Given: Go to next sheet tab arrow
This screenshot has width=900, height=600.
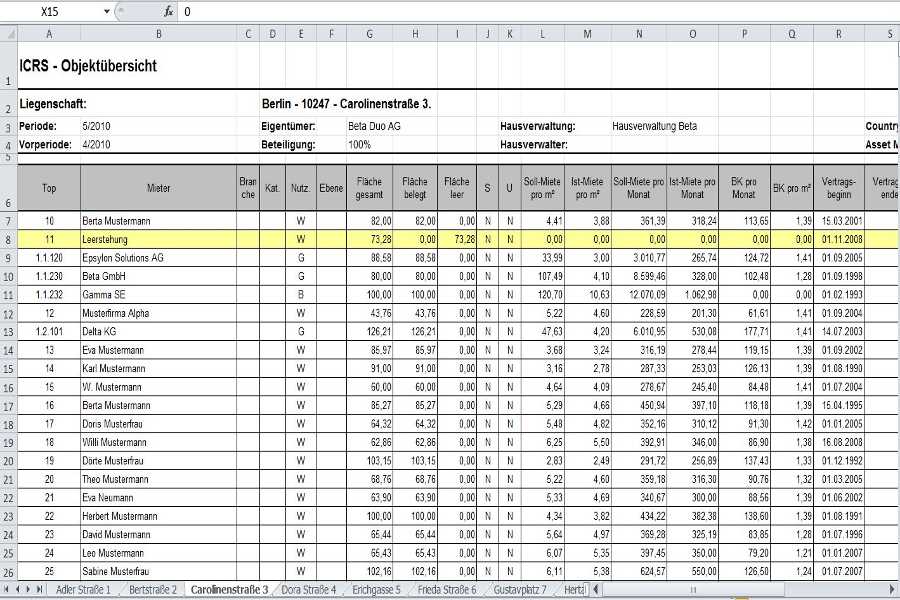Looking at the screenshot, I should (28, 589).
